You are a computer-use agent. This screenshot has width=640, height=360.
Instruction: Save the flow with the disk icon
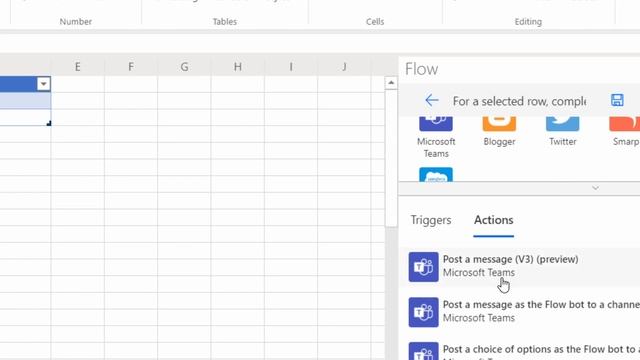click(617, 100)
